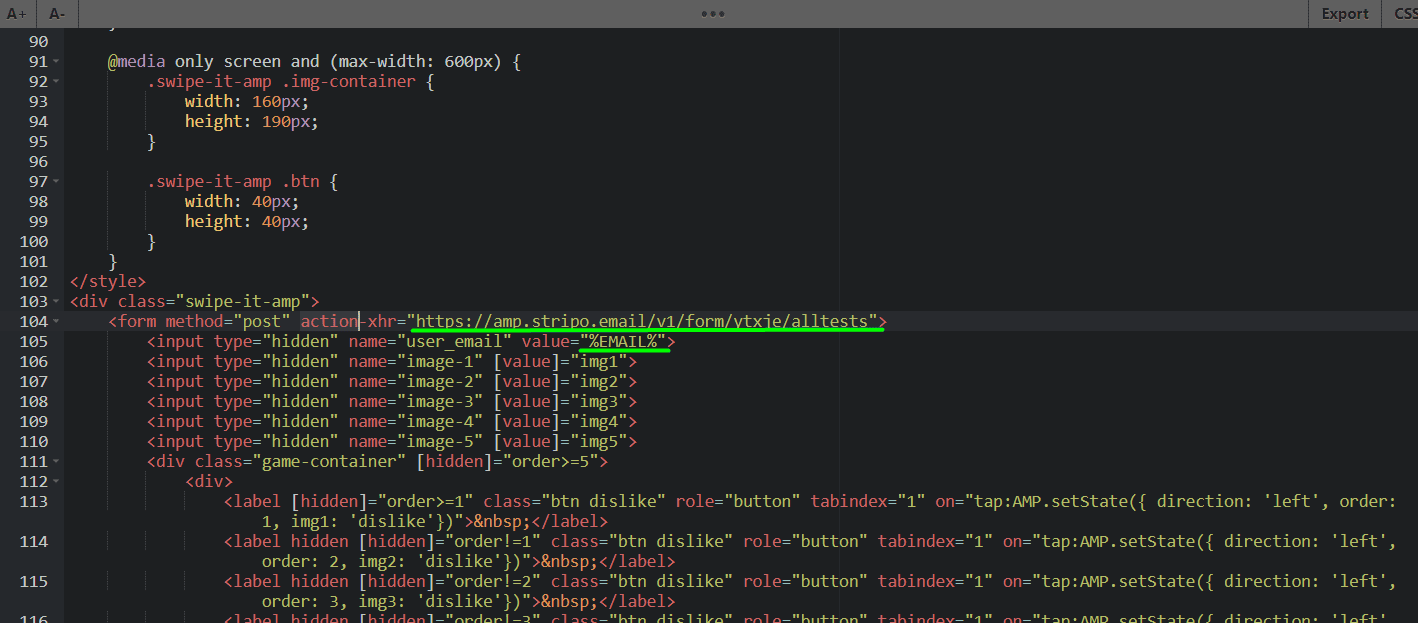Increase editor font size with A+
Viewport: 1418px width, 623px height.
pyautogui.click(x=17, y=13)
